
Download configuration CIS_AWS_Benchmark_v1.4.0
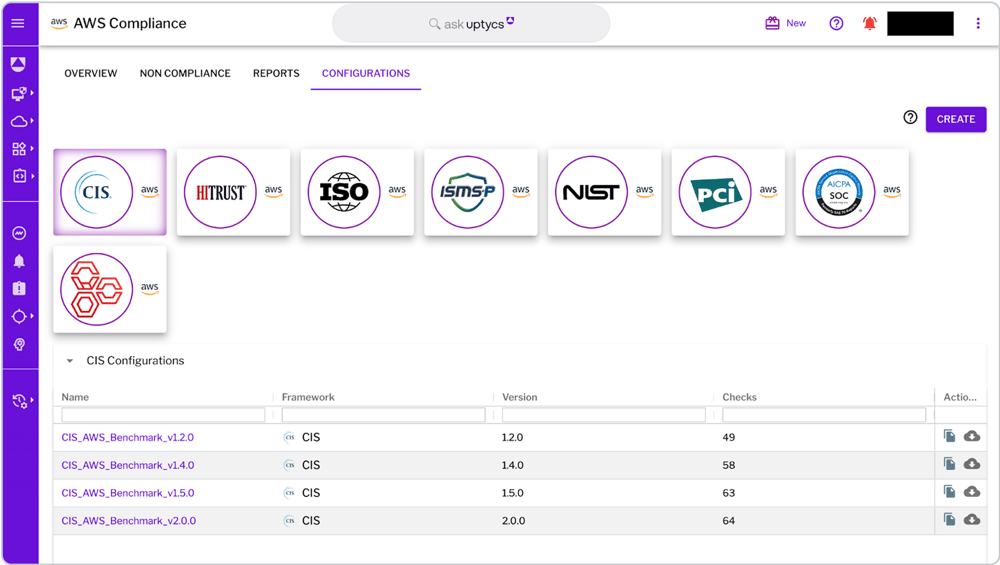pos(971,464)
